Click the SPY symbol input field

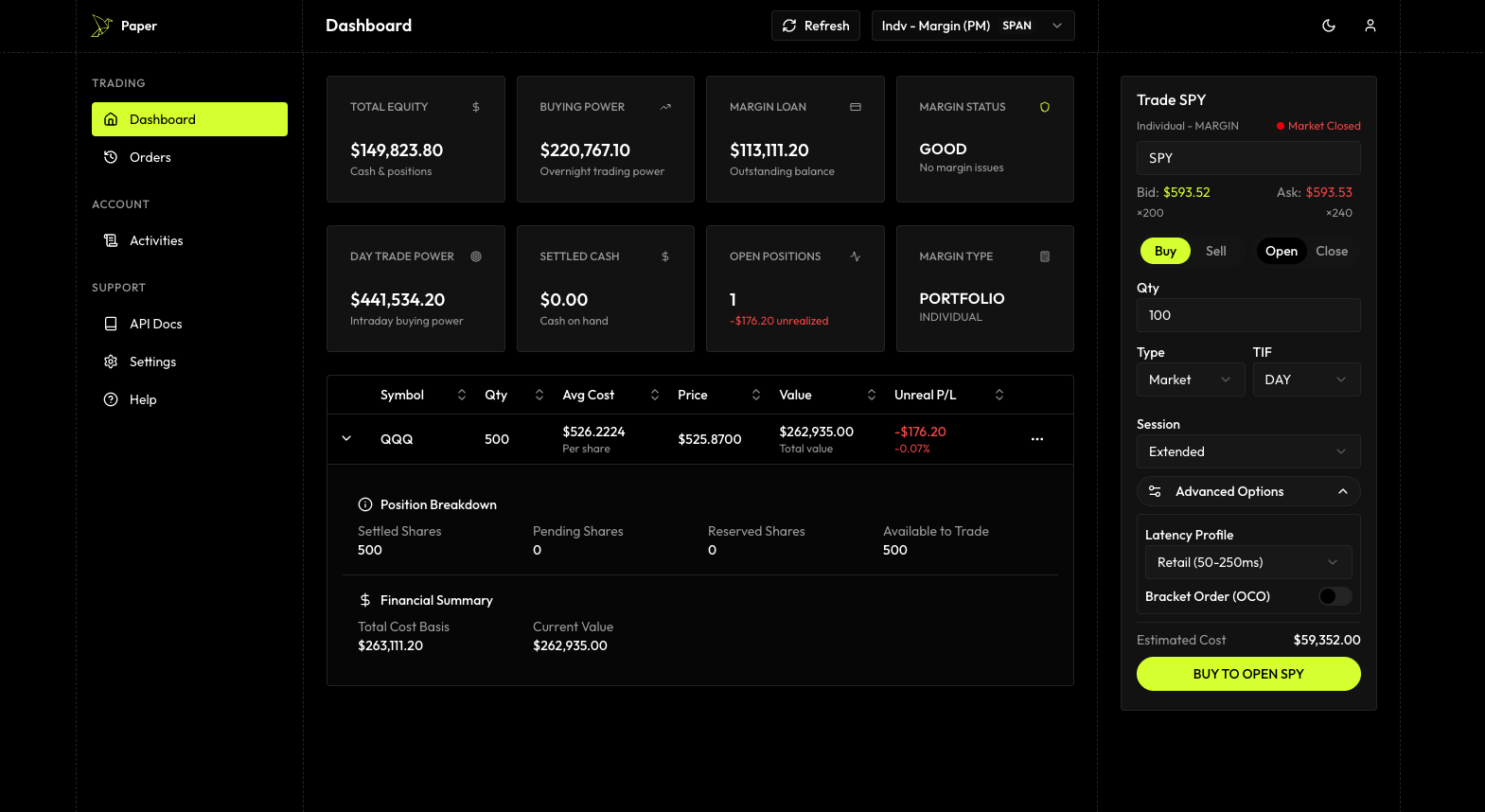pos(1248,158)
